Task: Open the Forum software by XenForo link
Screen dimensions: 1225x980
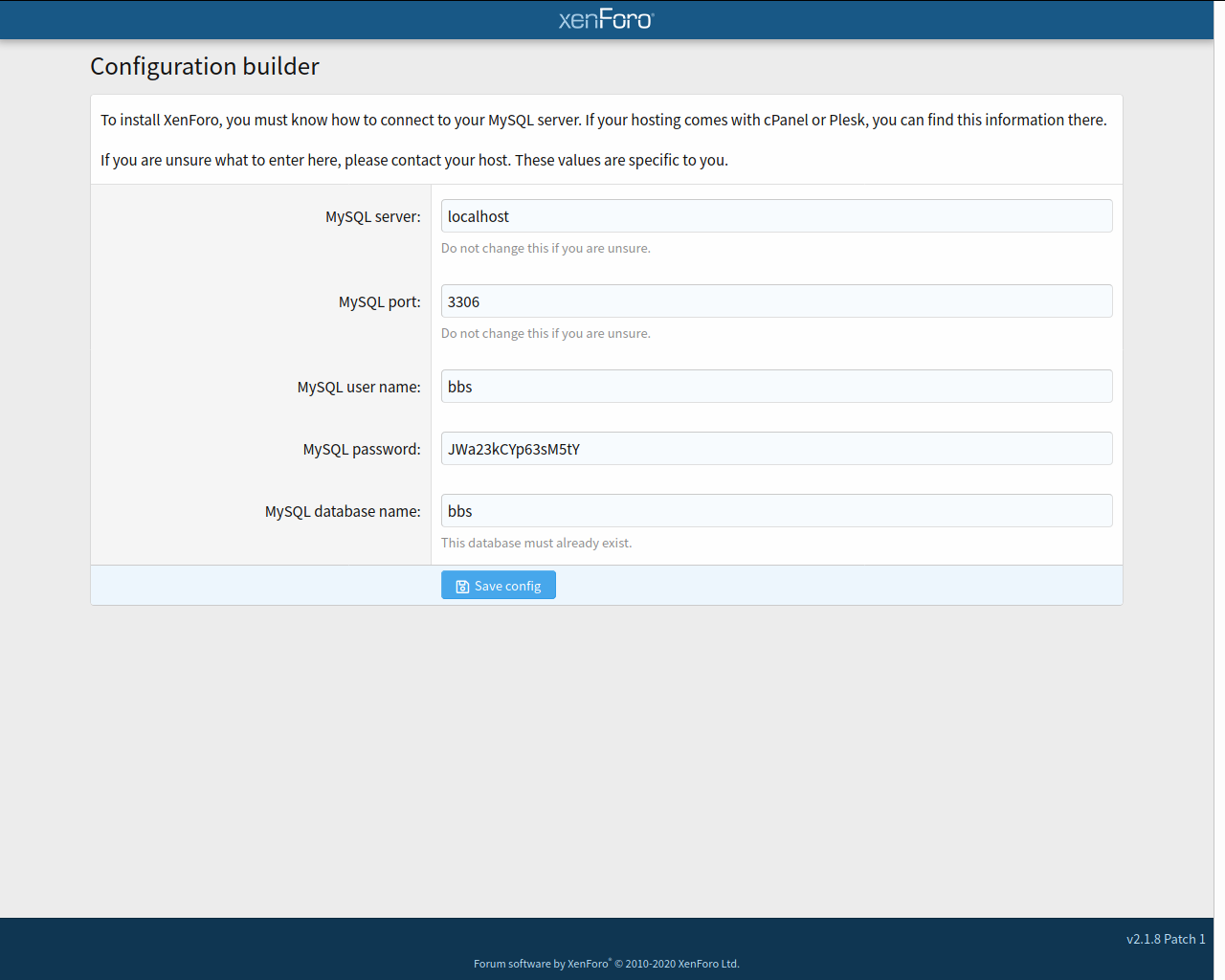Action: pyautogui.click(x=607, y=964)
